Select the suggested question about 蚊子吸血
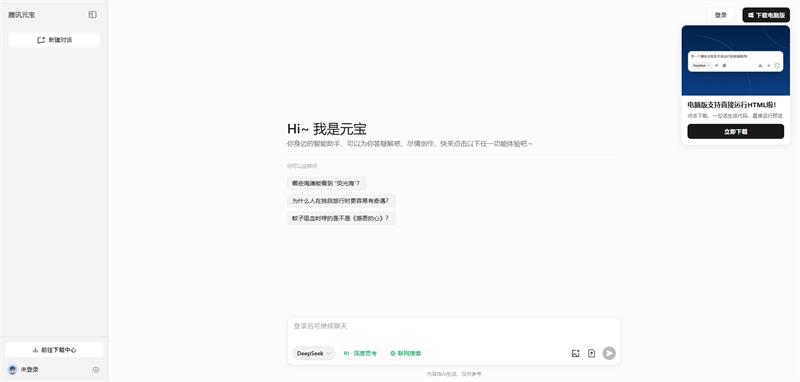This screenshot has height=382, width=800. point(341,218)
